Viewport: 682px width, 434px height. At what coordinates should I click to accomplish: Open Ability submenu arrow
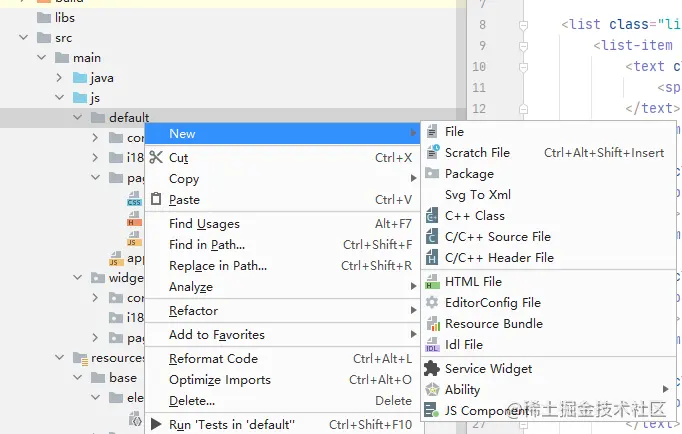665,389
